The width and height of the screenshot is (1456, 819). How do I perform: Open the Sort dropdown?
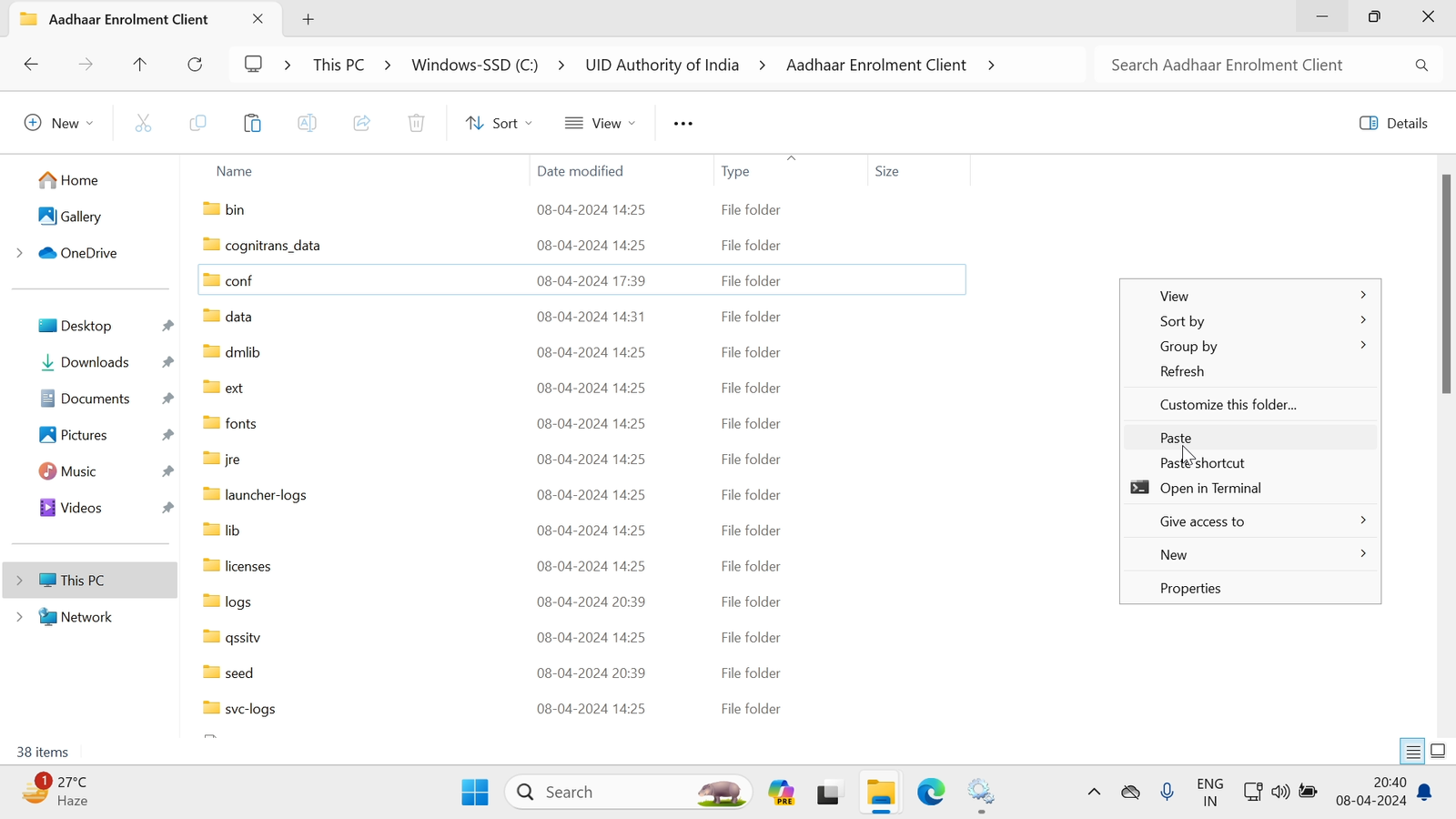[499, 123]
